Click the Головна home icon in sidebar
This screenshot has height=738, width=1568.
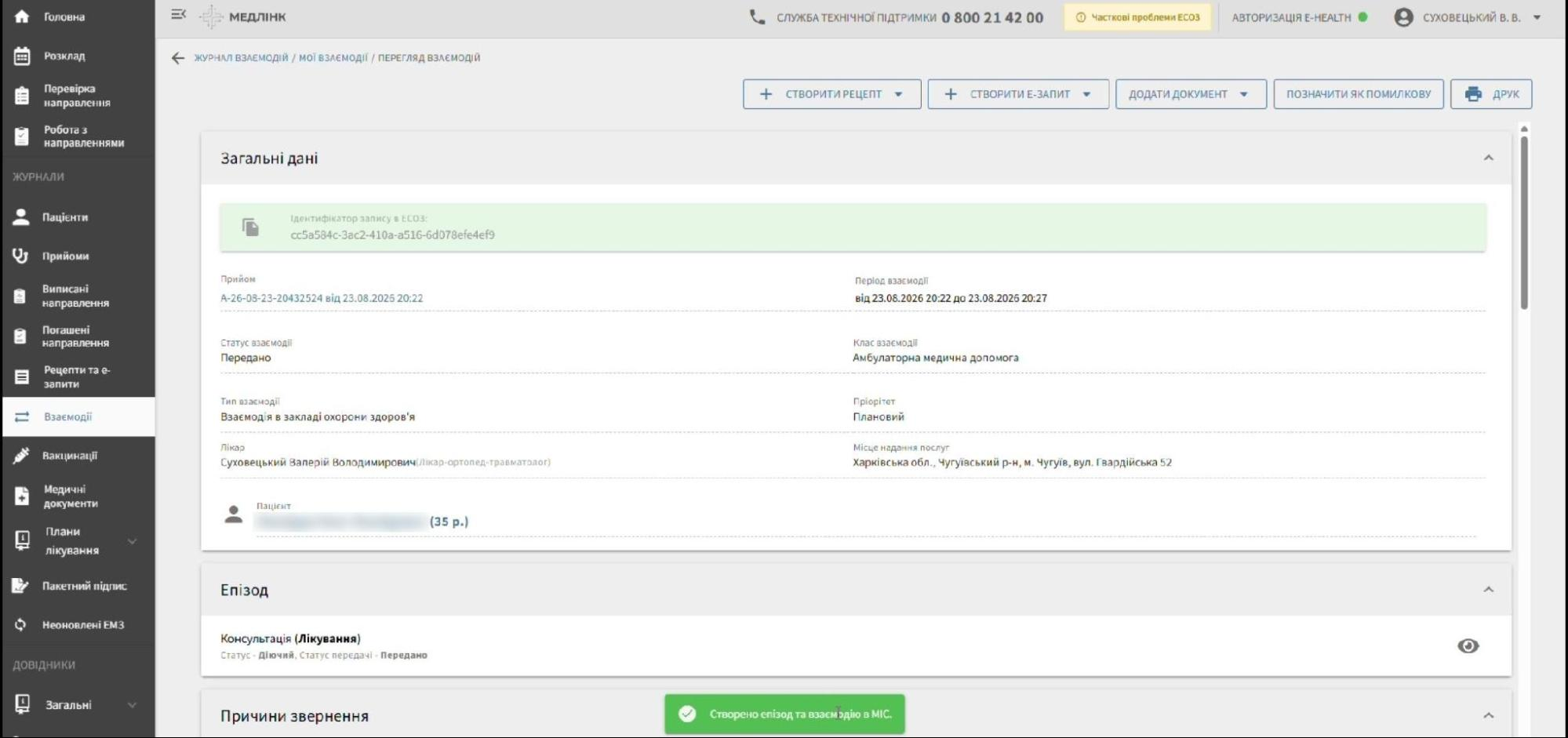click(x=22, y=16)
